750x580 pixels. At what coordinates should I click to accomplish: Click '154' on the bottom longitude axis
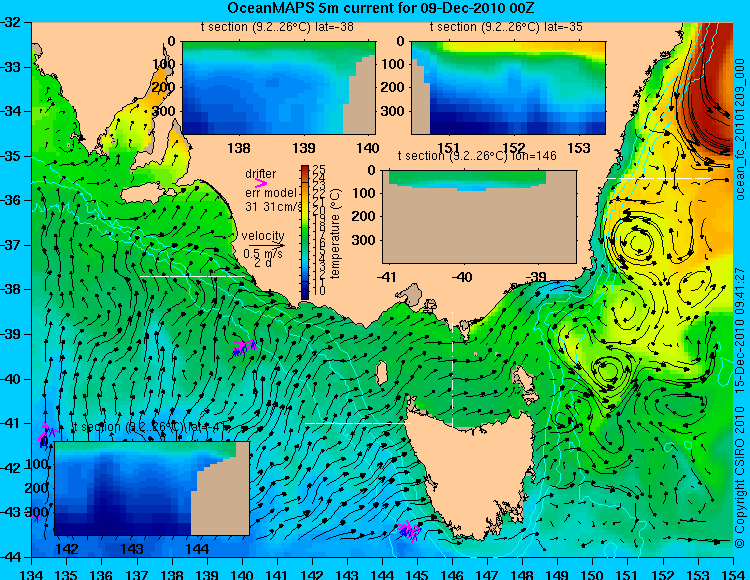(733, 574)
